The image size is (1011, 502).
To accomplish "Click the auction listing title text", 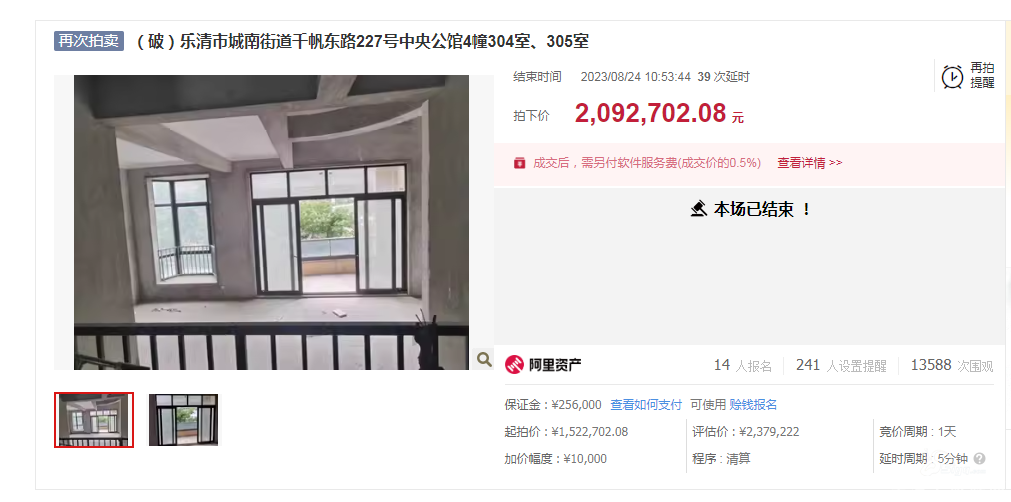I will click(362, 42).
